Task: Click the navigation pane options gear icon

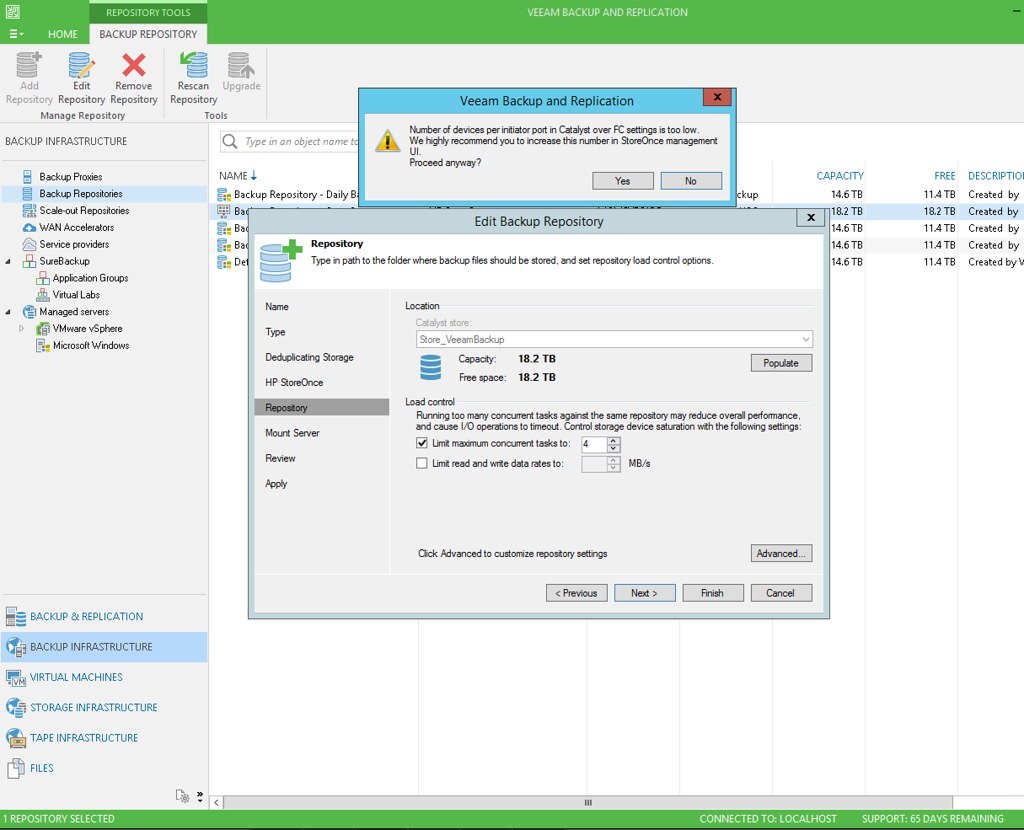Action: click(x=182, y=796)
